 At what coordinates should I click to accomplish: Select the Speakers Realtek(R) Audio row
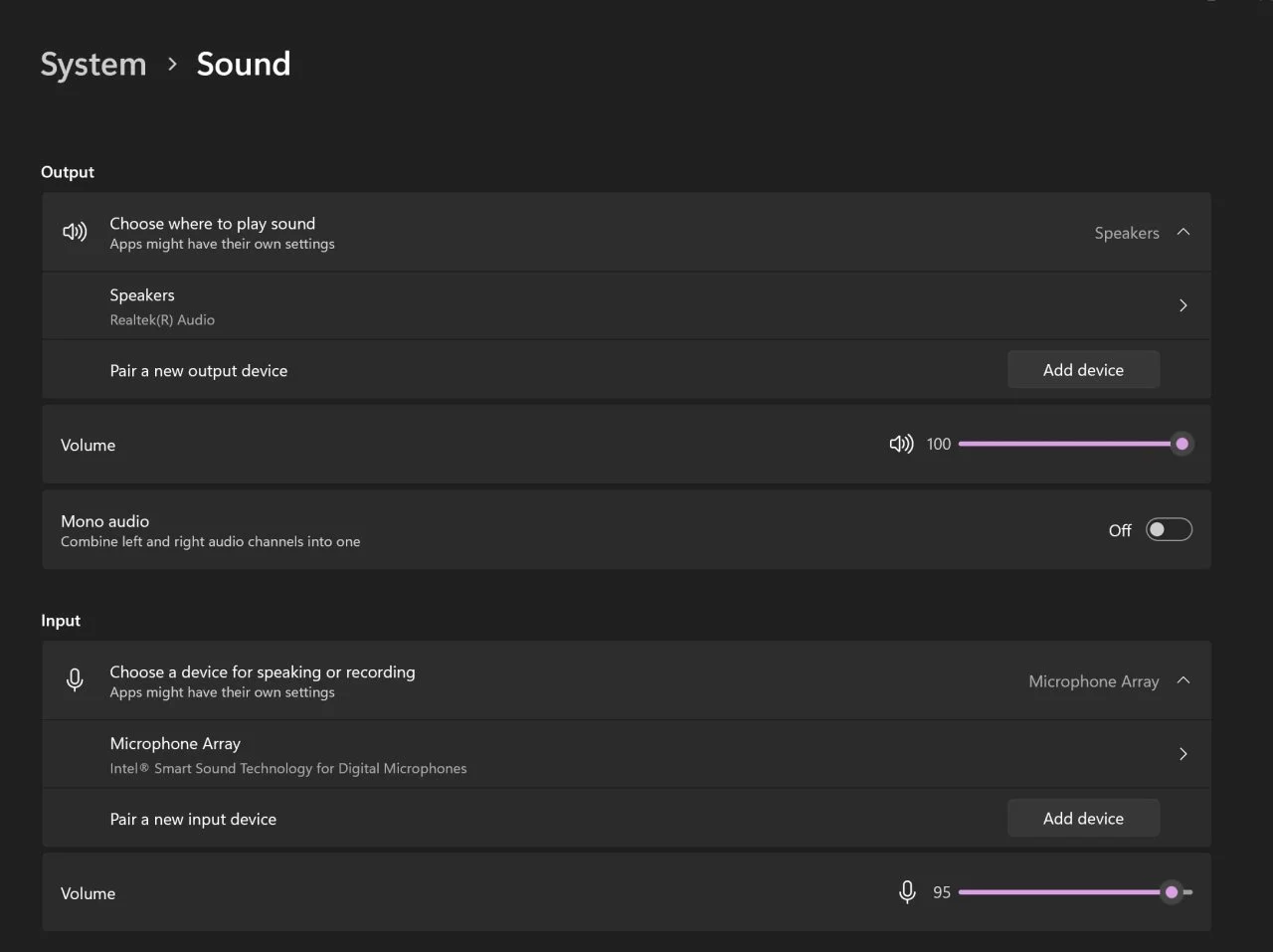click(x=627, y=306)
